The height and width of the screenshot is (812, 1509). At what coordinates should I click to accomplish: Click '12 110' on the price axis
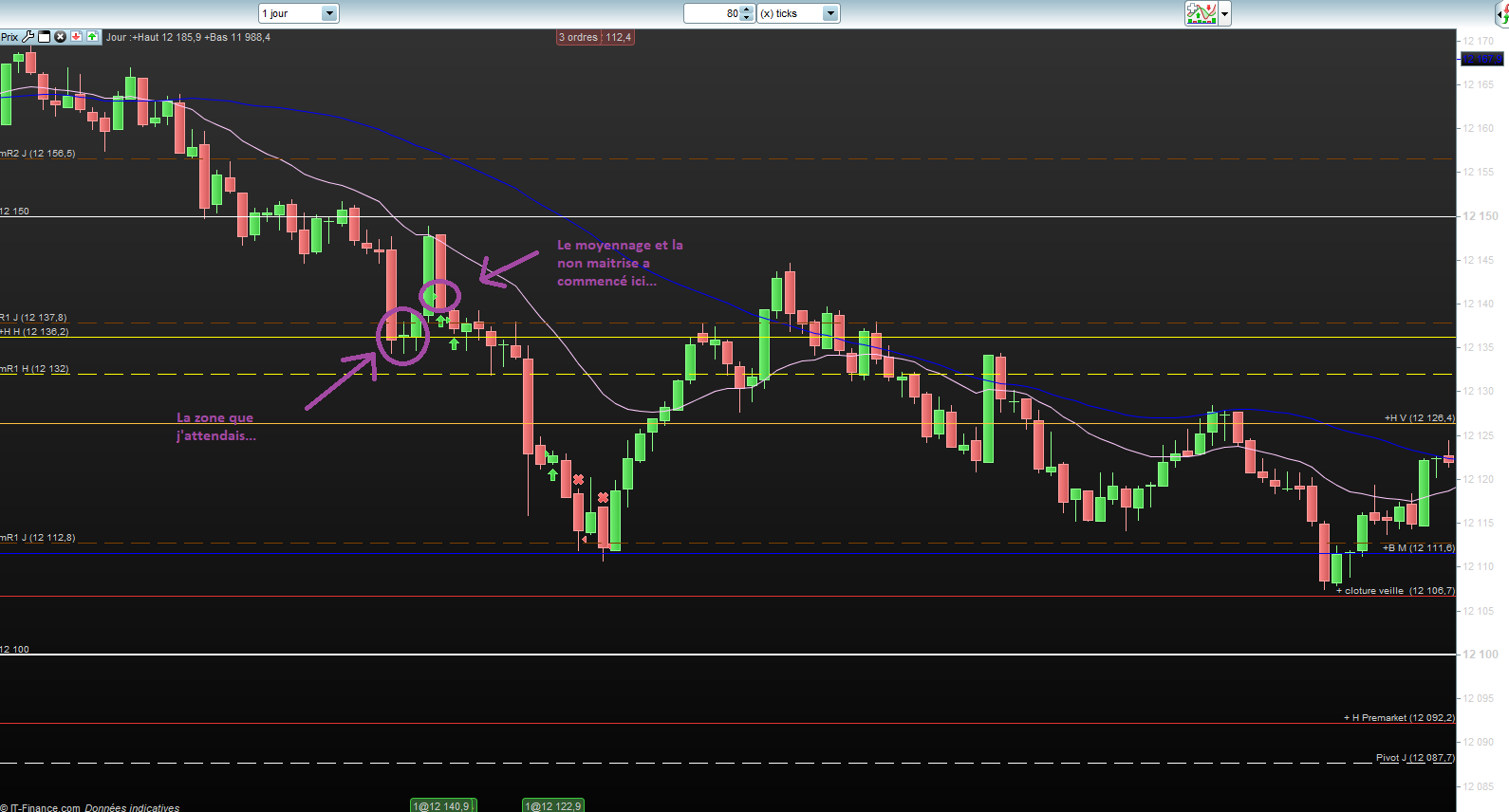1479,566
